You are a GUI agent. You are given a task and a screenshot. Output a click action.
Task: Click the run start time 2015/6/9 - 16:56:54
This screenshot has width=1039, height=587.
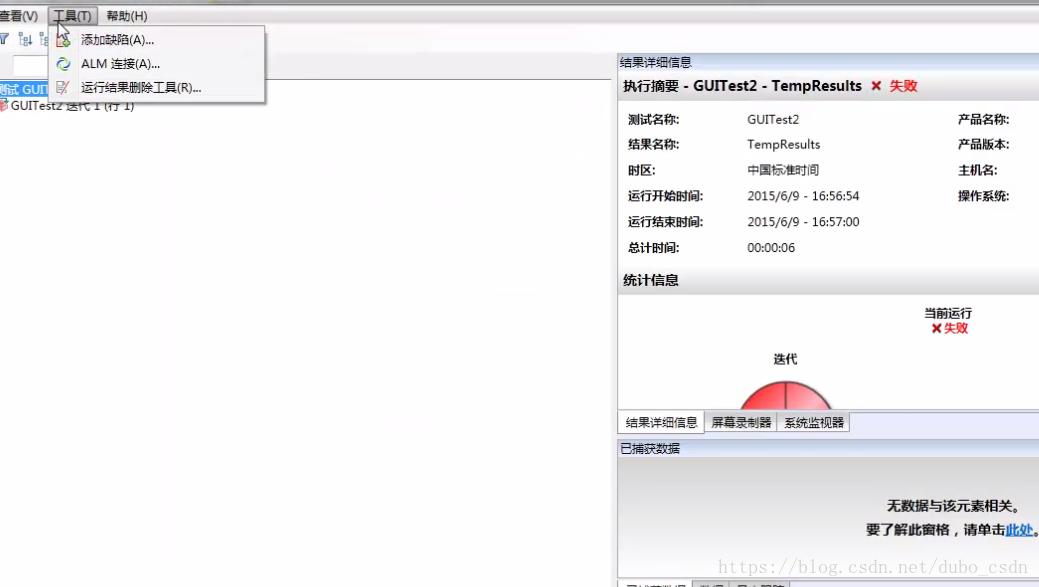click(803, 196)
